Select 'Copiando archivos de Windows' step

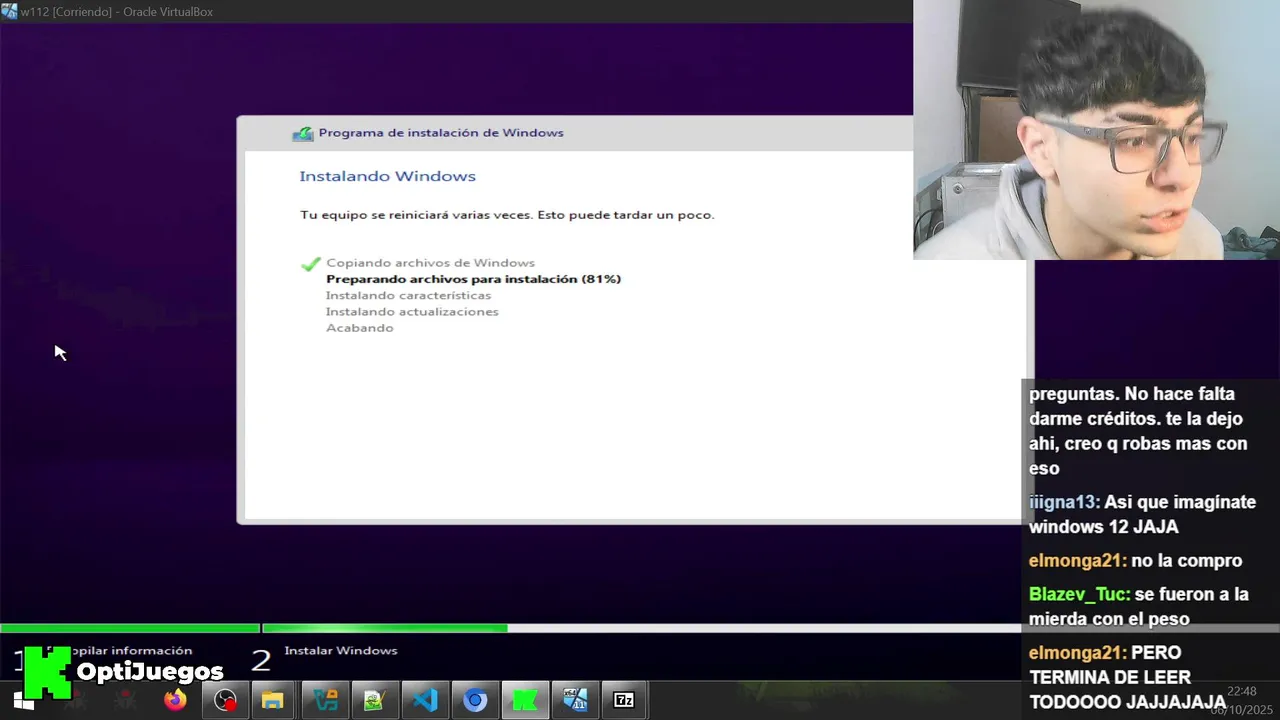(x=430, y=263)
